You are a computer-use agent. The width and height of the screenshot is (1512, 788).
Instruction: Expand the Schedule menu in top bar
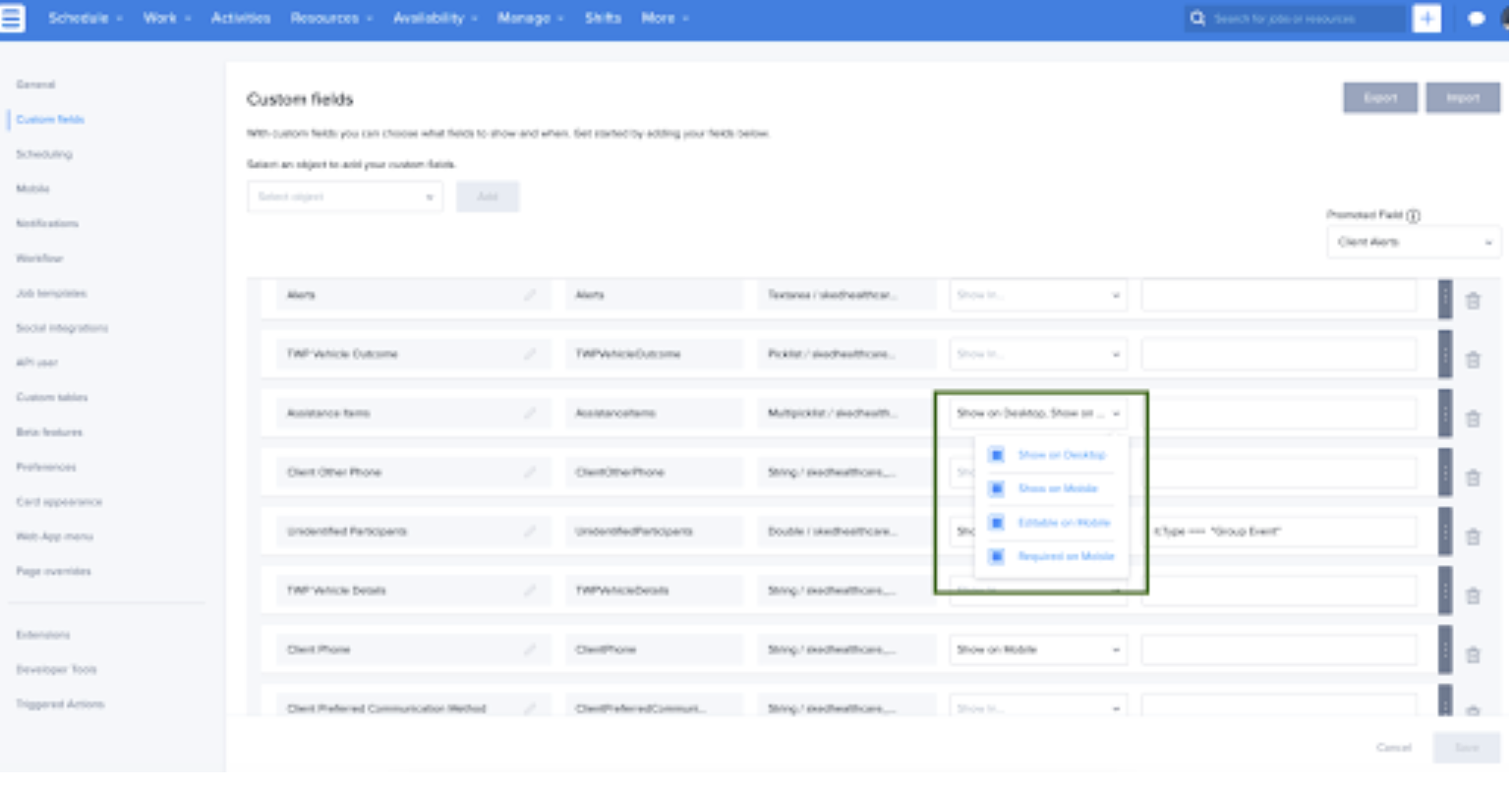(86, 18)
